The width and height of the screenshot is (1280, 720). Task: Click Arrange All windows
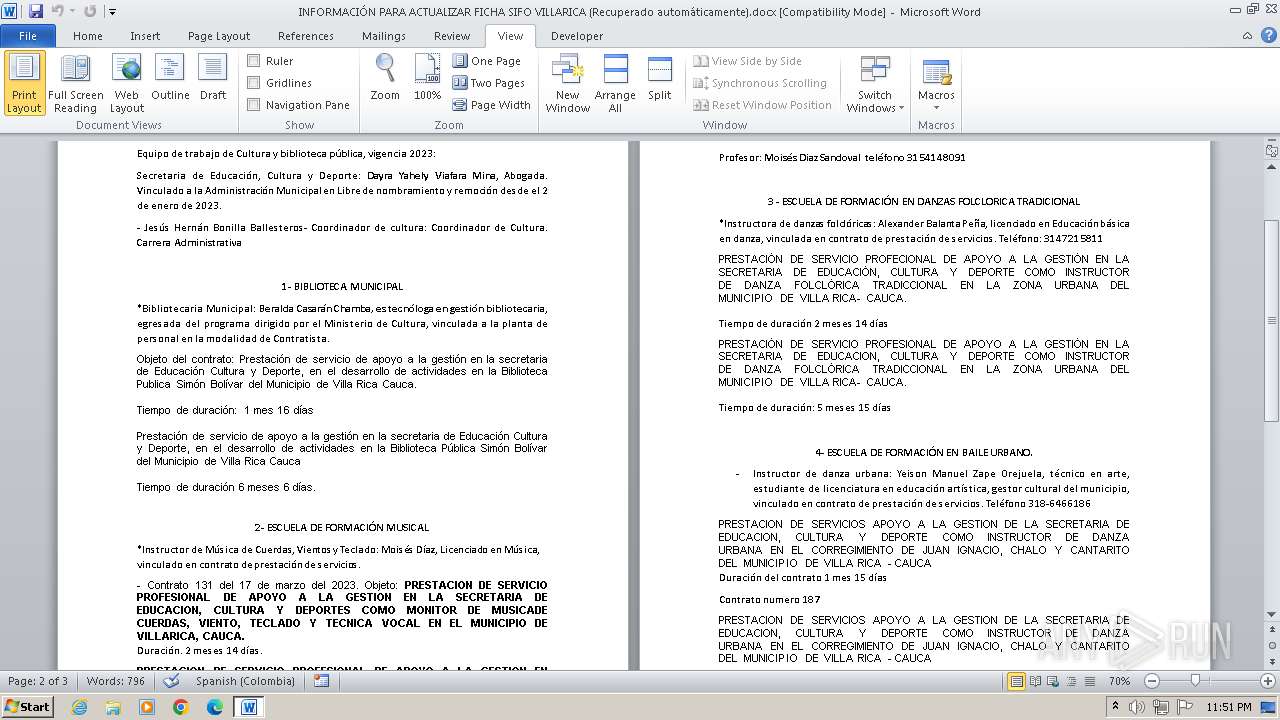[x=615, y=83]
